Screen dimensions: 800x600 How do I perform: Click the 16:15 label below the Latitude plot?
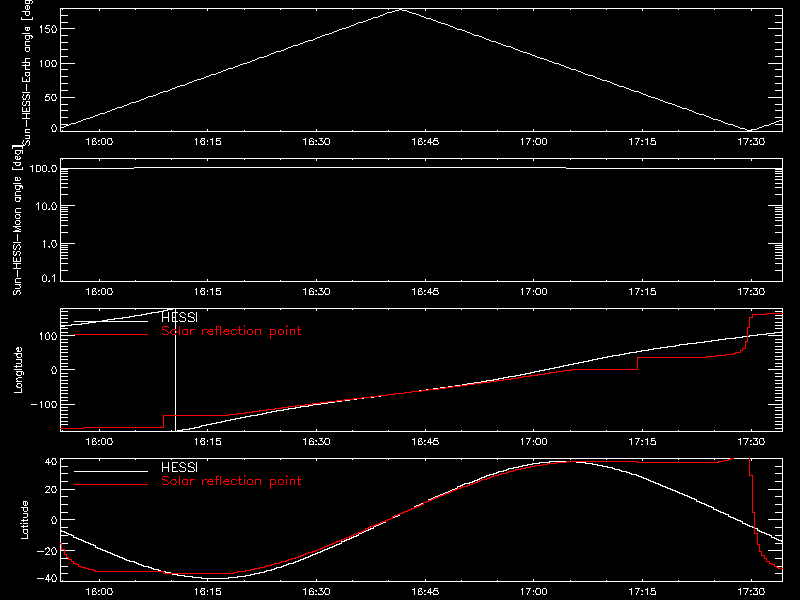point(208,591)
